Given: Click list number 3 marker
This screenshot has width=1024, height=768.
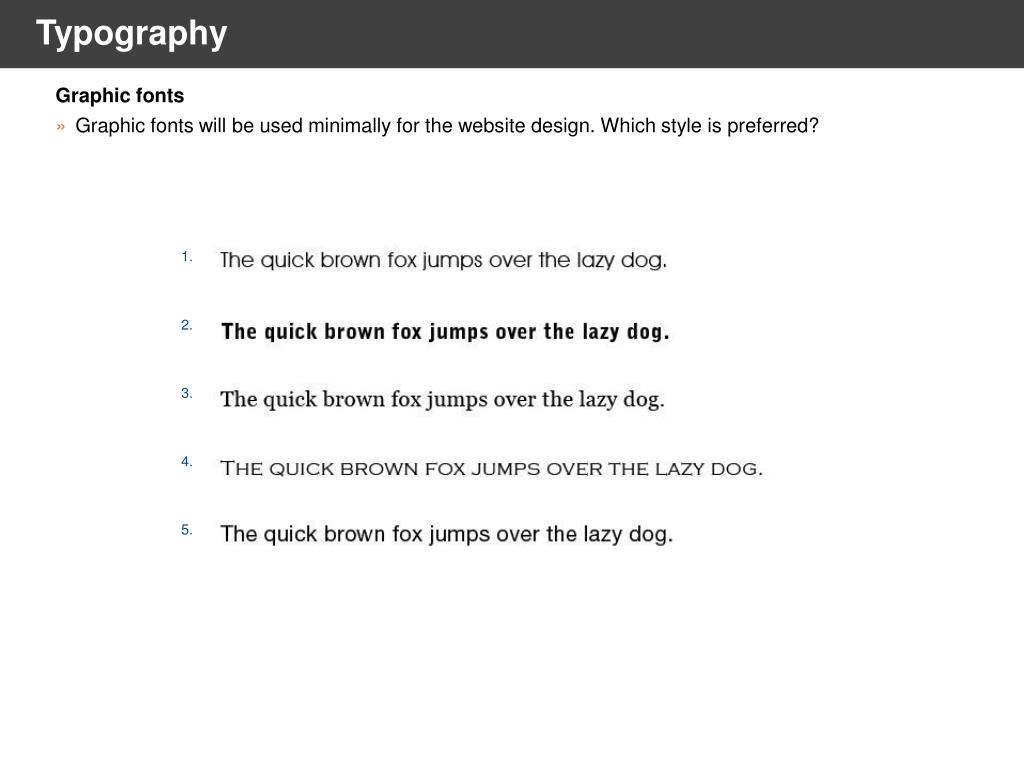Looking at the screenshot, I should tap(187, 393).
